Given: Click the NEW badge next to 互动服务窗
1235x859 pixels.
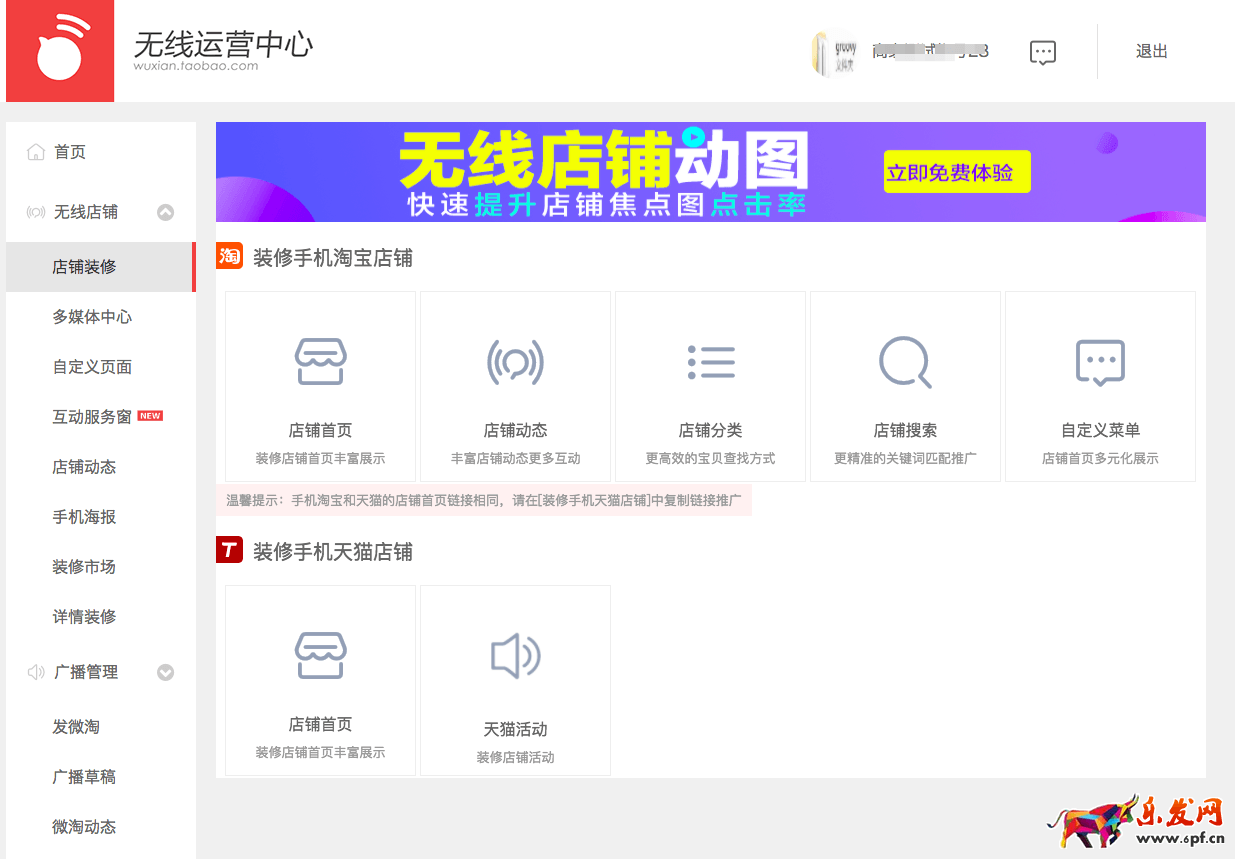Looking at the screenshot, I should coord(150,416).
